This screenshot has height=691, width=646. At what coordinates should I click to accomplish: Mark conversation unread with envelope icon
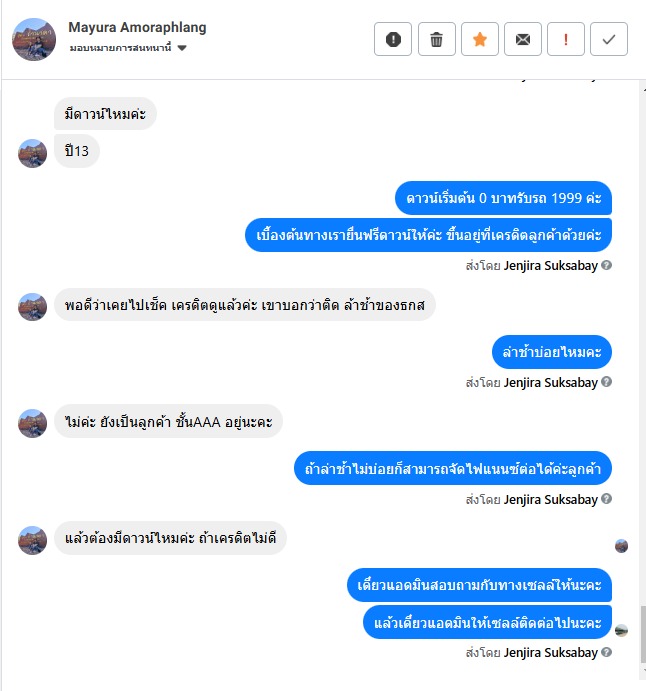click(x=523, y=39)
